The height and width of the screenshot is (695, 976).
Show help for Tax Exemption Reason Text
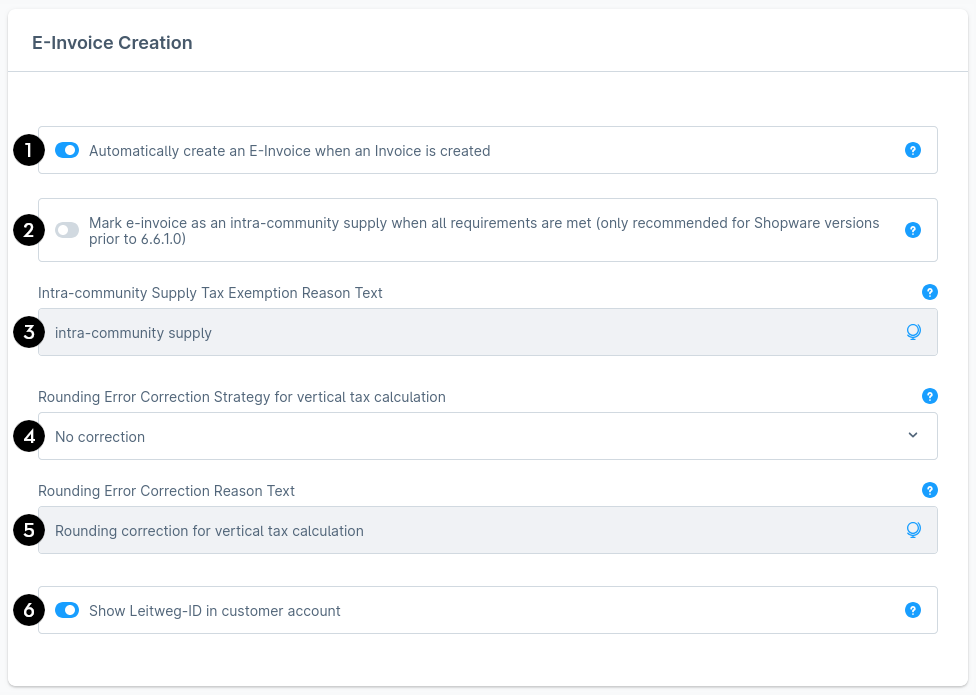(x=929, y=292)
